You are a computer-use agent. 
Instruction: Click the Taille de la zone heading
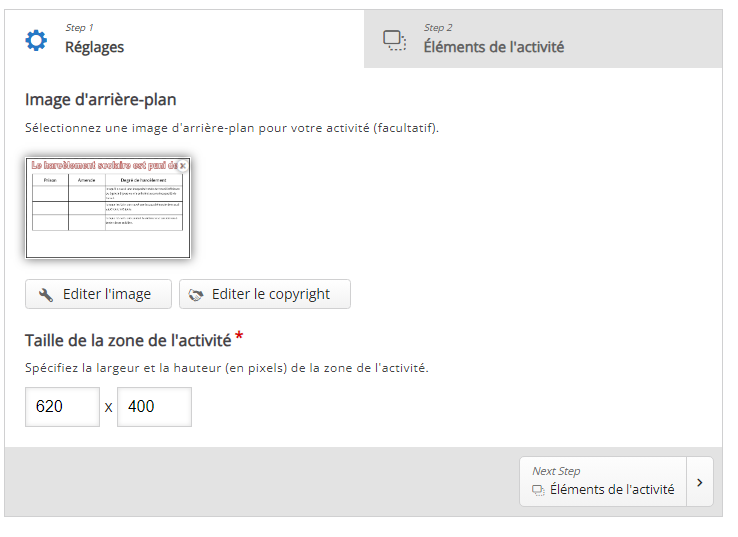(x=128, y=340)
